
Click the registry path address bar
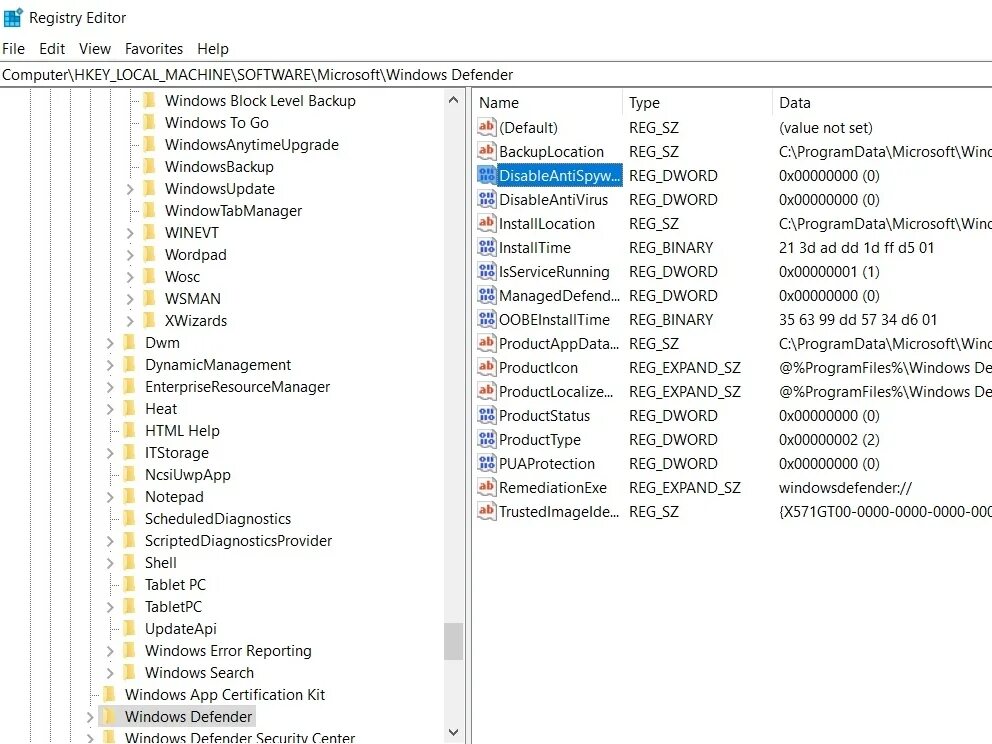point(496,75)
